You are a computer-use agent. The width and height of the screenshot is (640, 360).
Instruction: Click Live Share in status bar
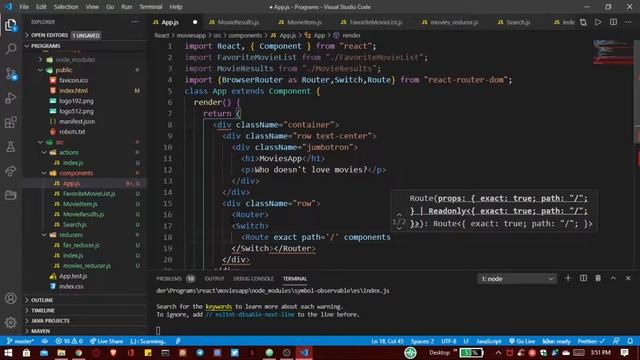106,341
